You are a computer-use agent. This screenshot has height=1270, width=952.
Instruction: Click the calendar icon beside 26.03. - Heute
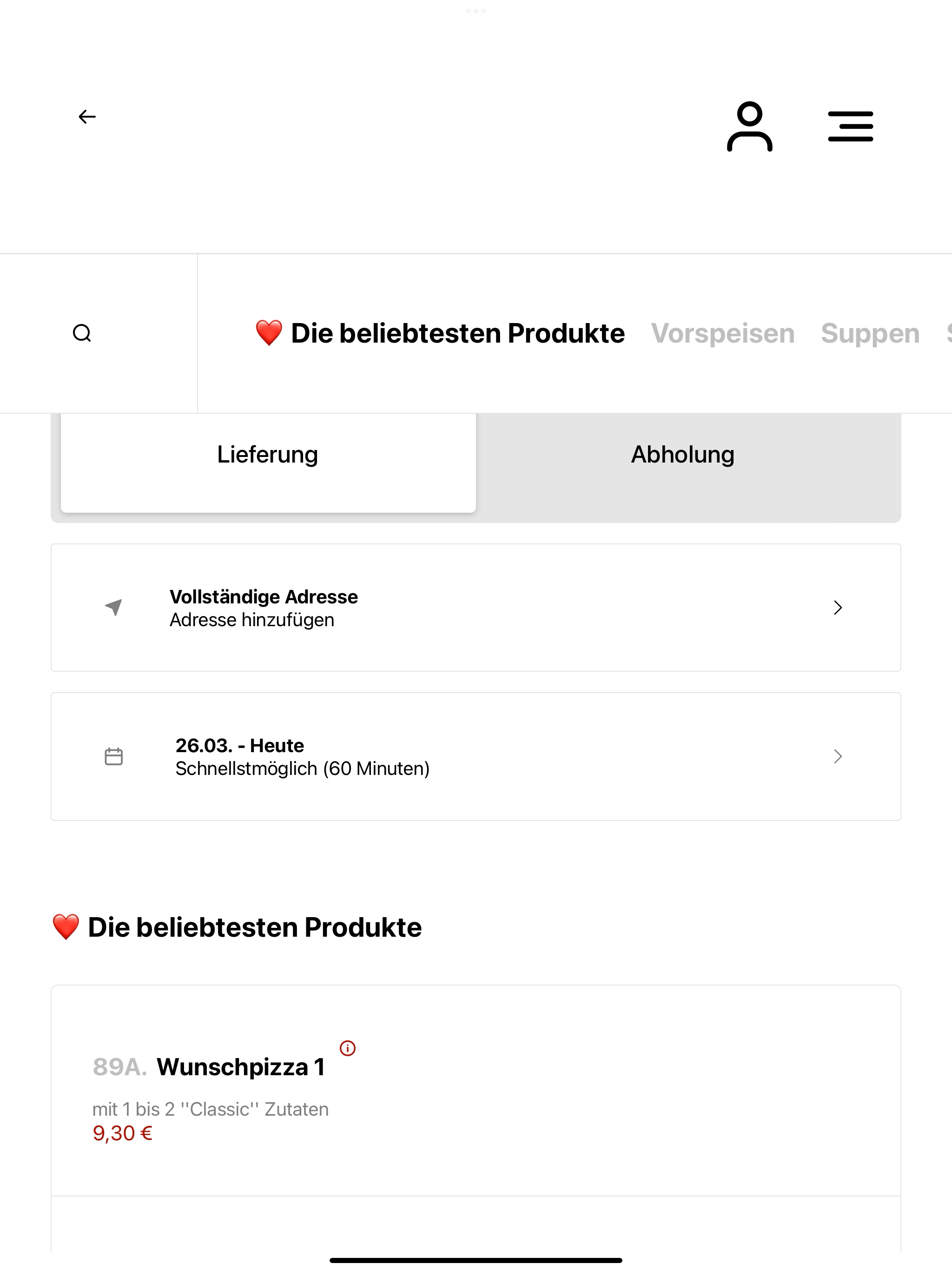click(114, 756)
